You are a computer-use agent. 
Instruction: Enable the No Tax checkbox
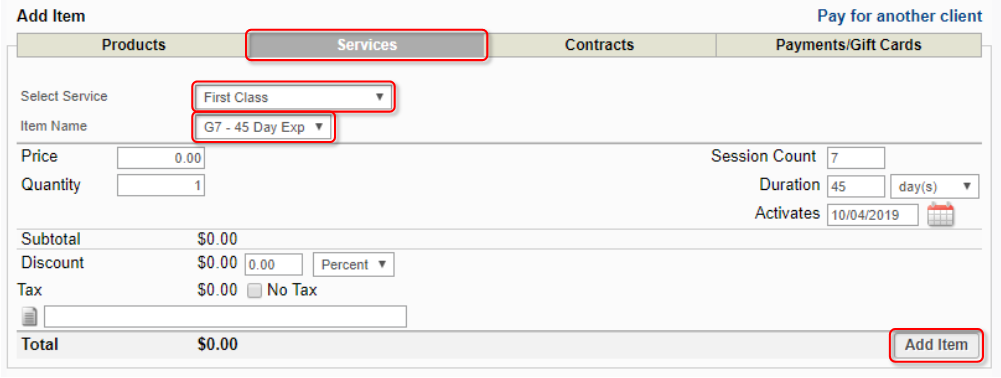[255, 291]
